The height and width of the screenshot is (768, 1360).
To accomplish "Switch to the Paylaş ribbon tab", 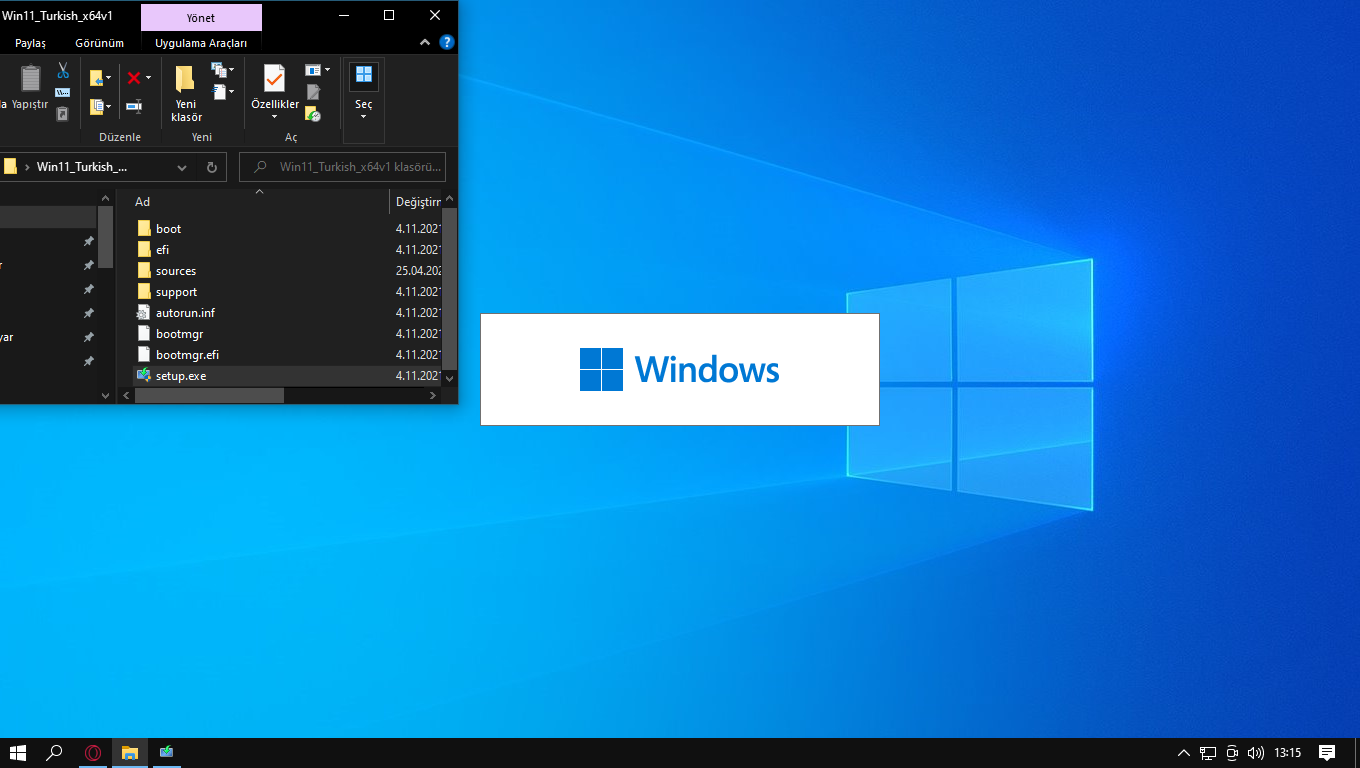I will click(x=30, y=43).
